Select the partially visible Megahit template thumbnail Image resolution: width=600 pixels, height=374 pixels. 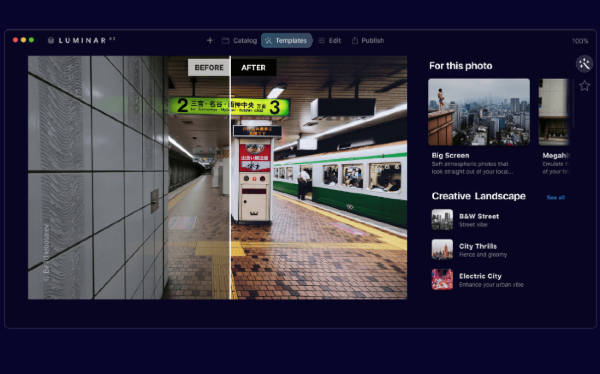click(554, 112)
